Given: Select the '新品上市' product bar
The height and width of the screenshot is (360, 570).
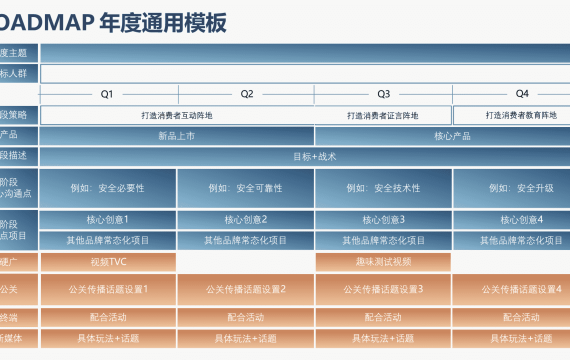Looking at the screenshot, I should [x=177, y=136].
